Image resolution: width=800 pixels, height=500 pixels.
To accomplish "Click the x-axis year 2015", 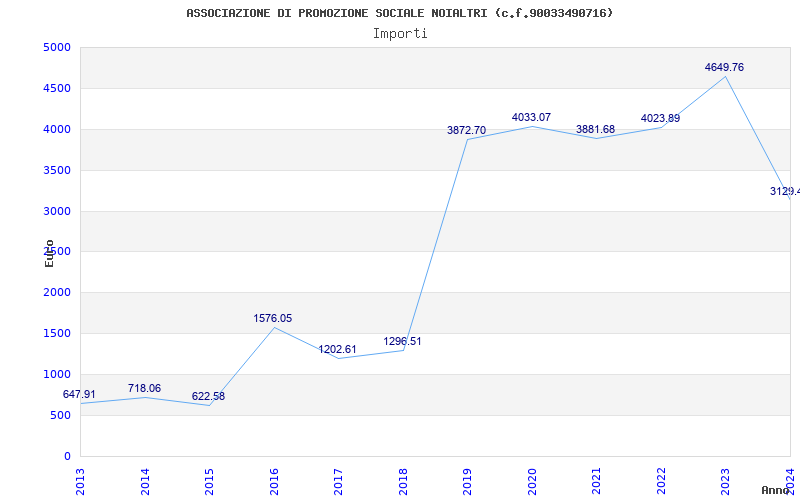I will [x=209, y=481].
